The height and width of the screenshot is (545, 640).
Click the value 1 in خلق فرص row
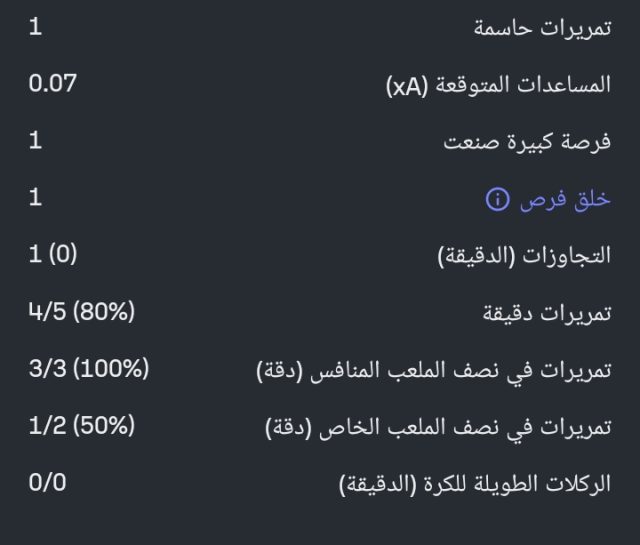tap(36, 197)
